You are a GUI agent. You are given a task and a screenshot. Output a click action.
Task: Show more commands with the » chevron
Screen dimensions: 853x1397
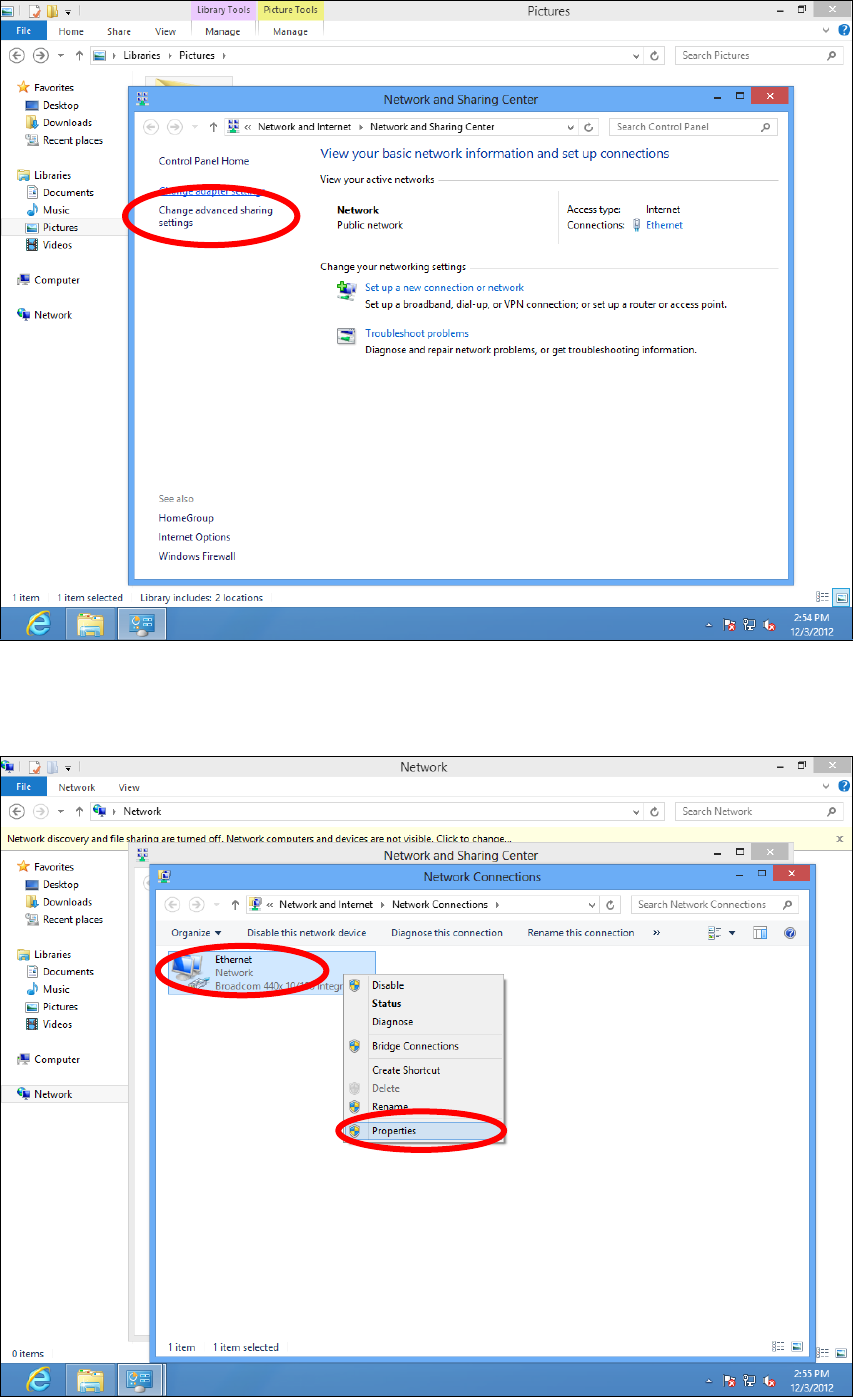tap(656, 932)
